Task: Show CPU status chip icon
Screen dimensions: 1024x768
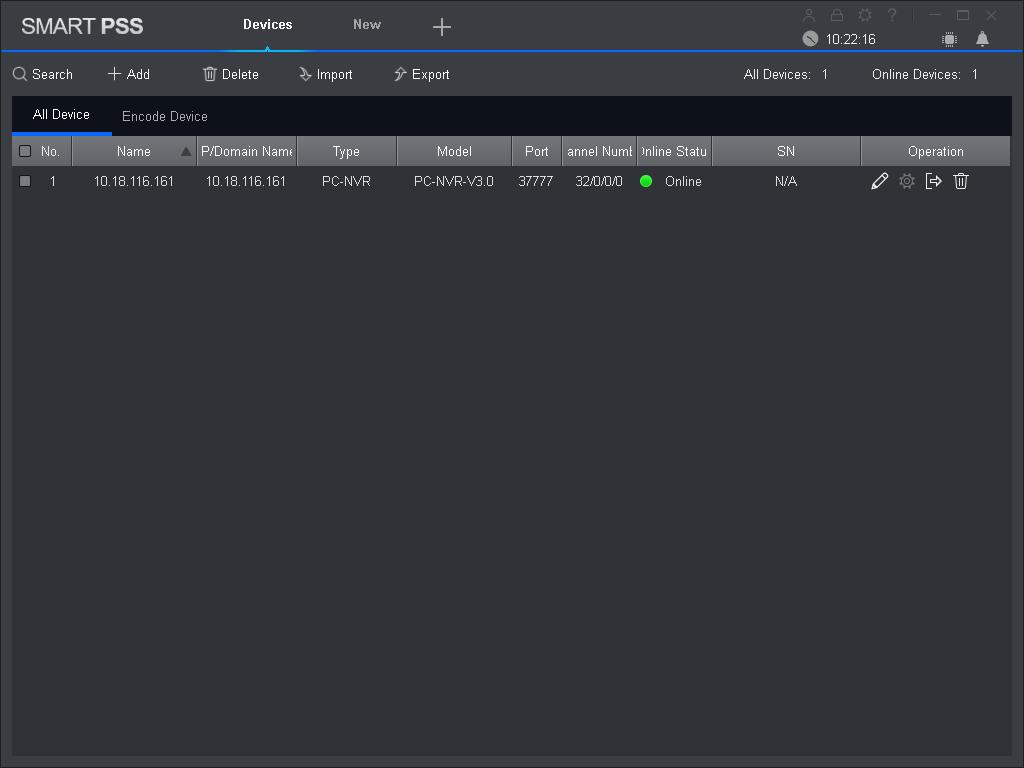Action: pyautogui.click(x=950, y=39)
